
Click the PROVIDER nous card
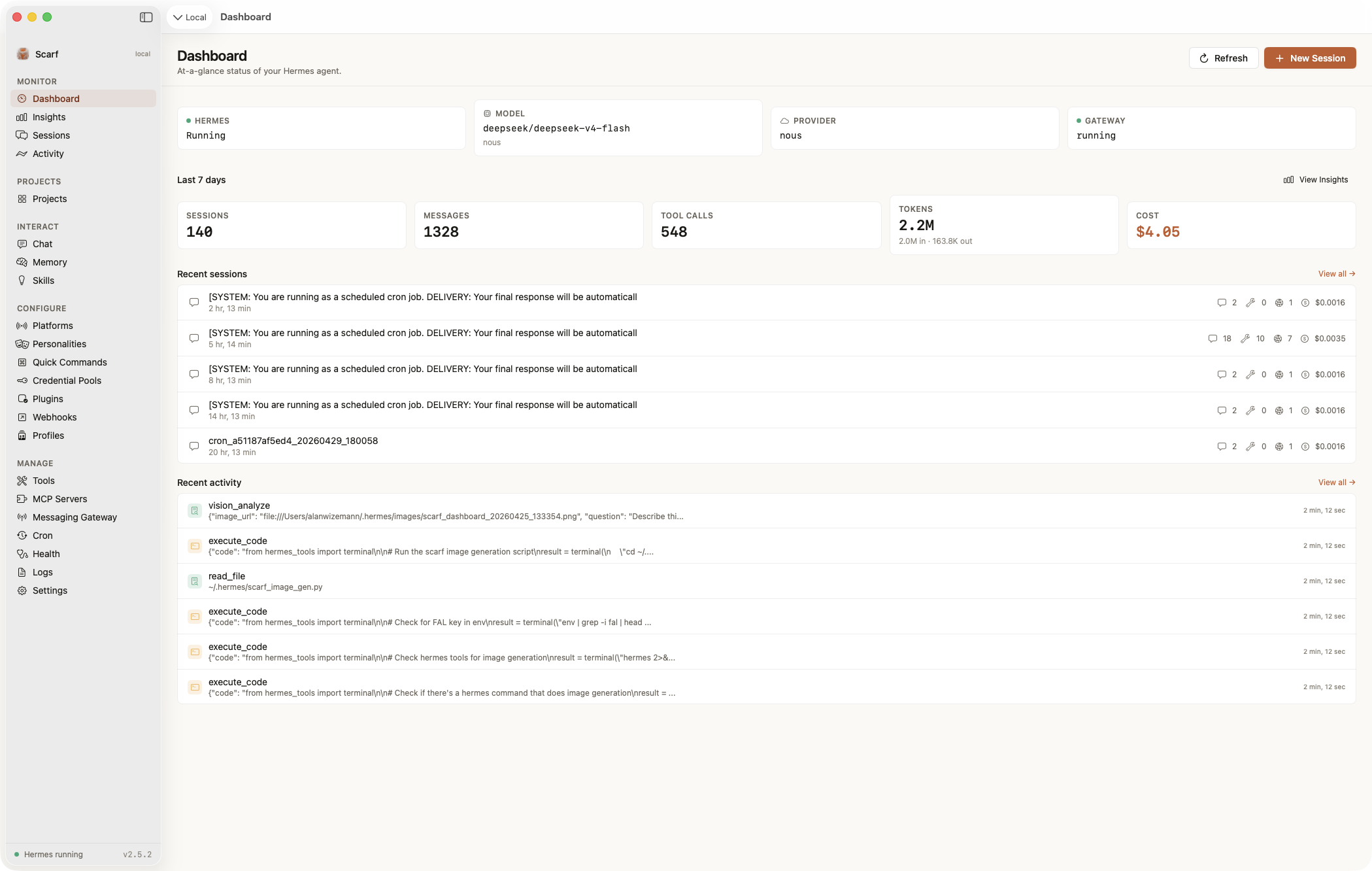pyautogui.click(x=915, y=128)
